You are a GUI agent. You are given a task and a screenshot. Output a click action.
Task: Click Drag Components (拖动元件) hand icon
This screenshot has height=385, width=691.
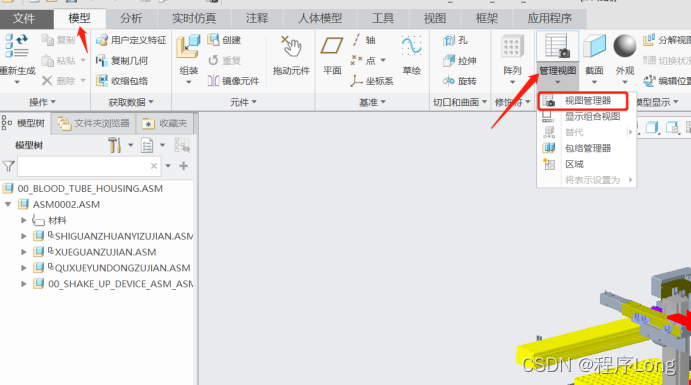click(291, 47)
